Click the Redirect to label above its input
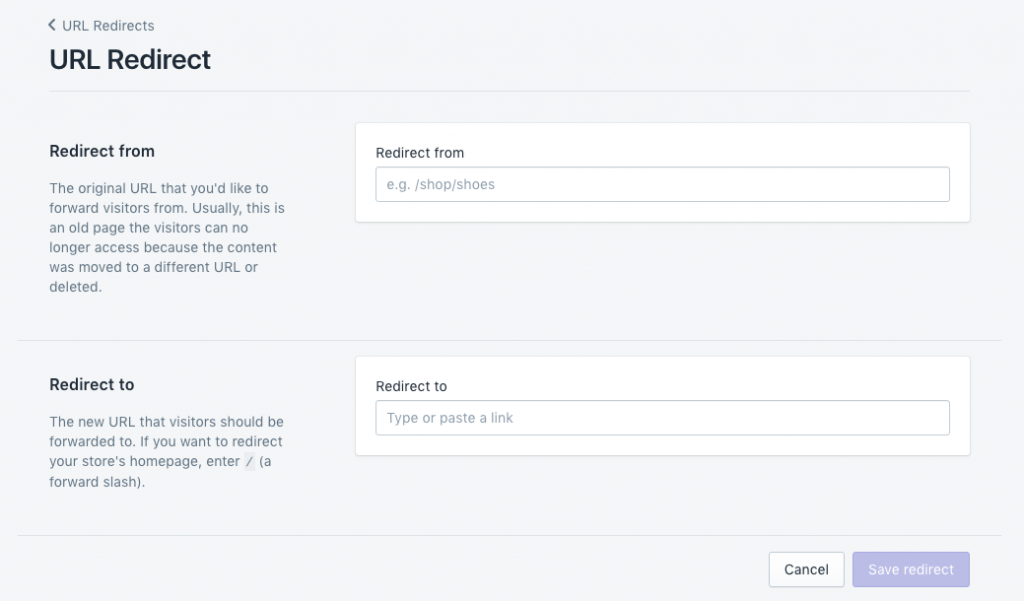This screenshot has height=601, width=1024. (x=411, y=386)
